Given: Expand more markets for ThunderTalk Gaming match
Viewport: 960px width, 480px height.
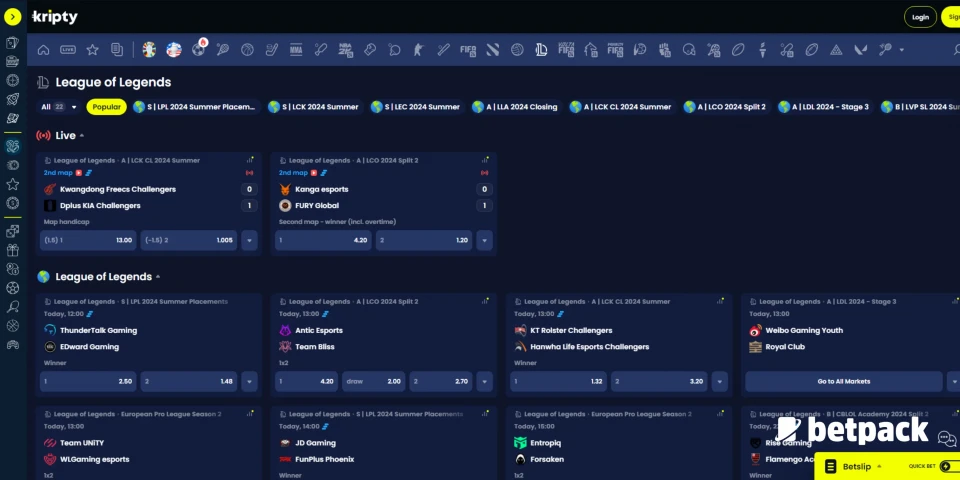Looking at the screenshot, I should [249, 381].
